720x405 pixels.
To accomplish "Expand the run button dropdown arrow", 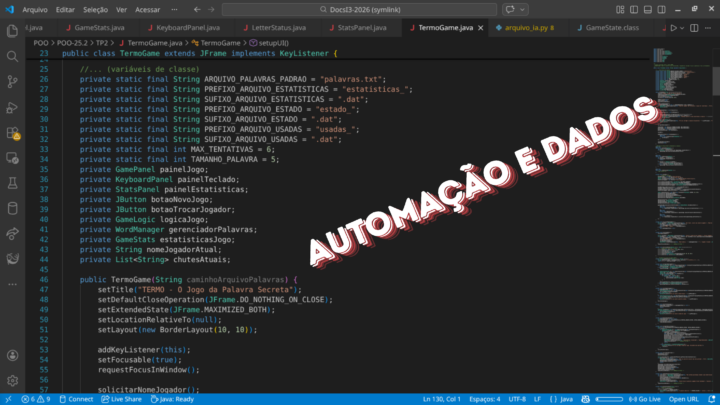I will pos(683,29).
